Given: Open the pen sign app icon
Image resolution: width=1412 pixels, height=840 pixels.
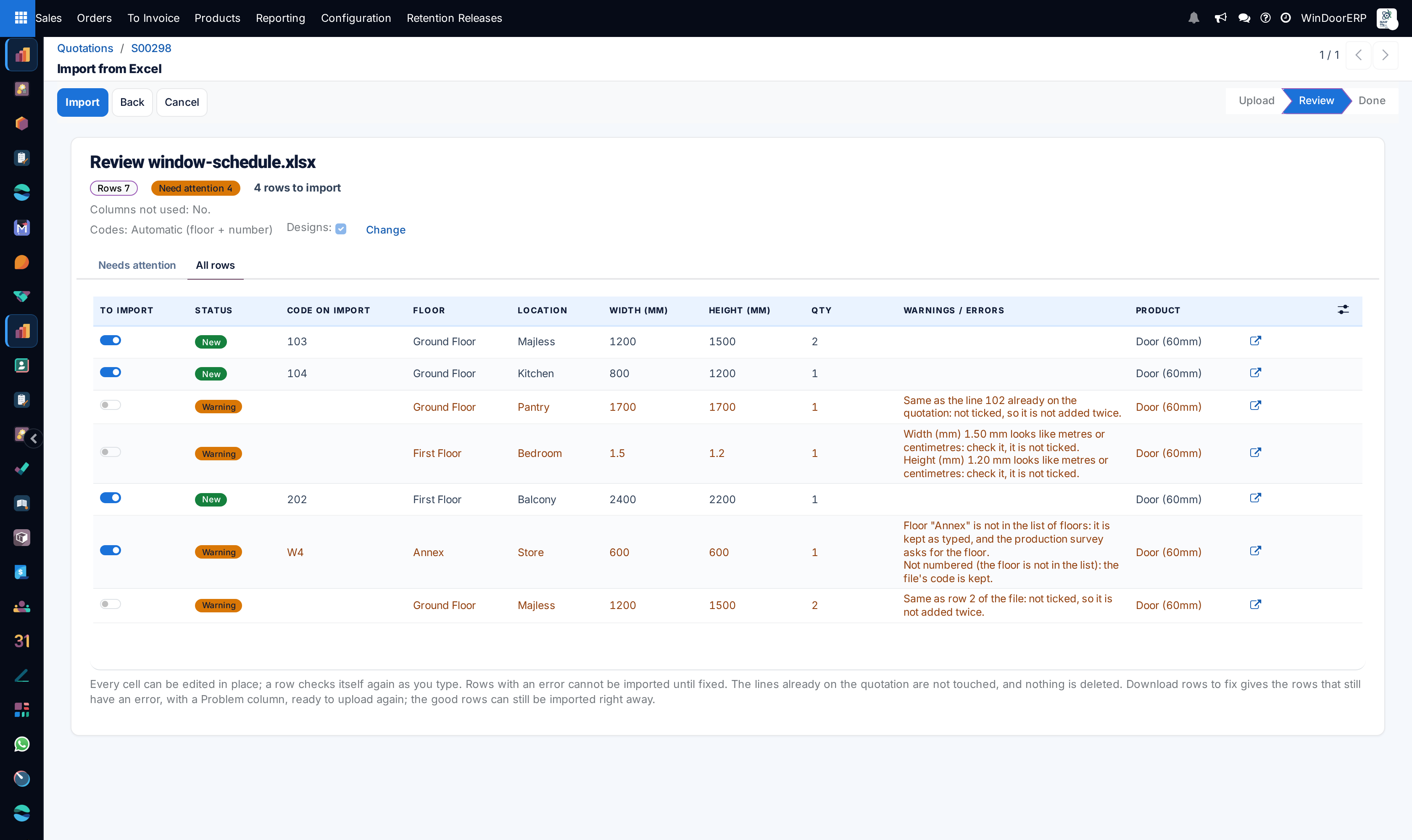Looking at the screenshot, I should pyautogui.click(x=21, y=675).
